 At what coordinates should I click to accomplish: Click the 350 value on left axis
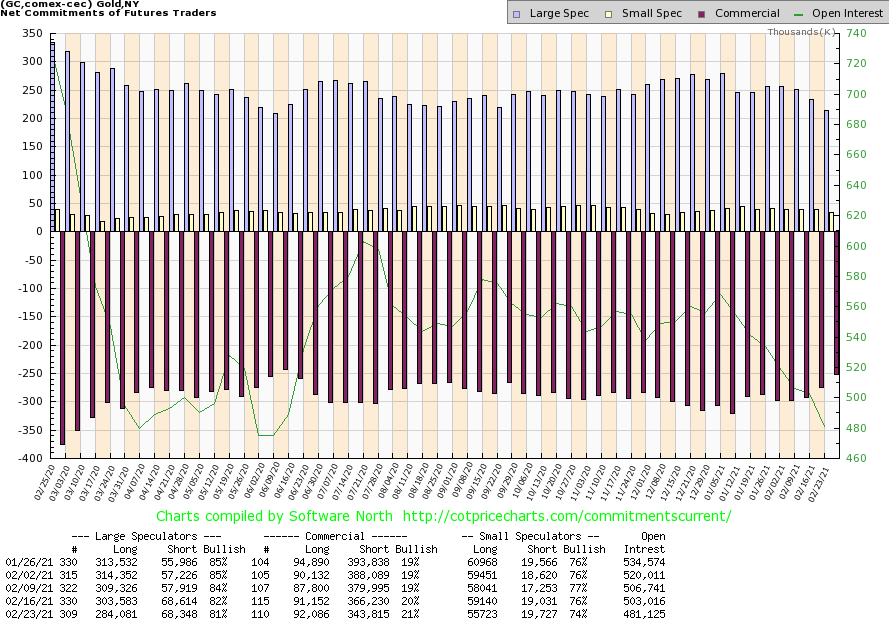34,33
